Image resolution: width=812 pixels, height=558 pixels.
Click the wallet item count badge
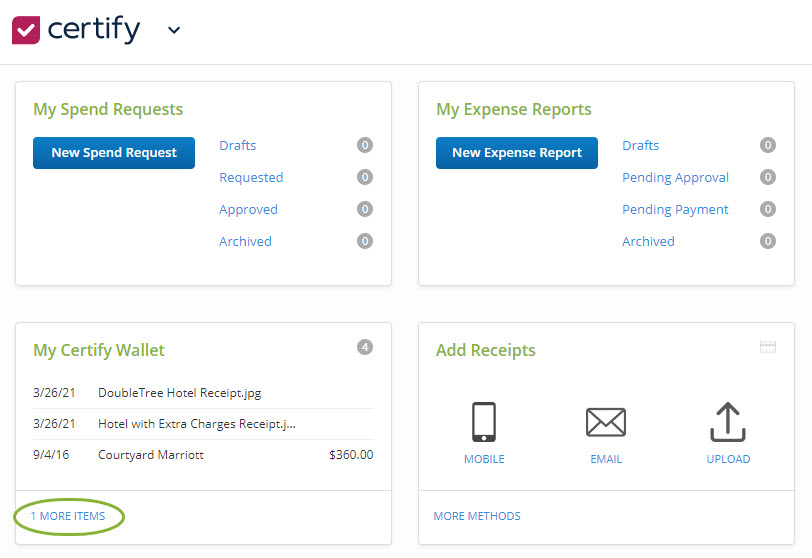pos(365,347)
